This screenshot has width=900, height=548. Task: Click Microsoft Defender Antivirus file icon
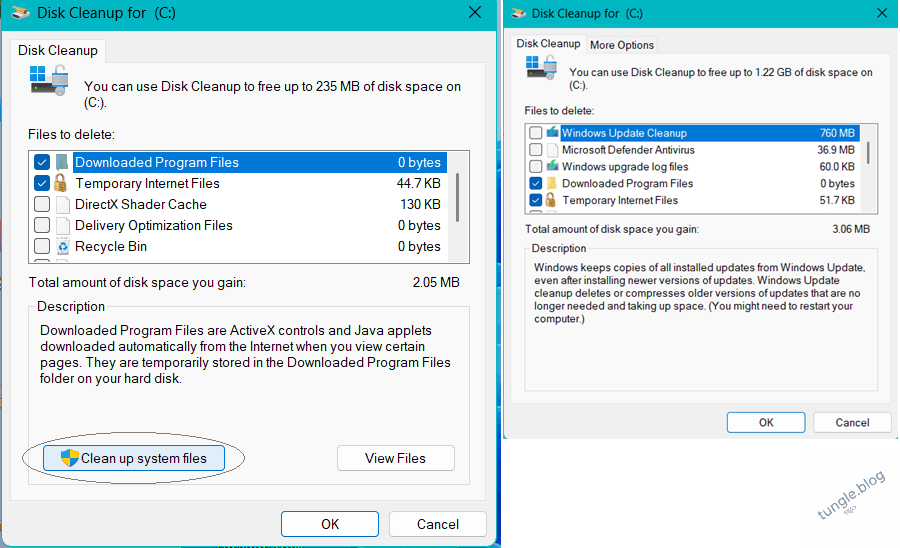(x=552, y=150)
